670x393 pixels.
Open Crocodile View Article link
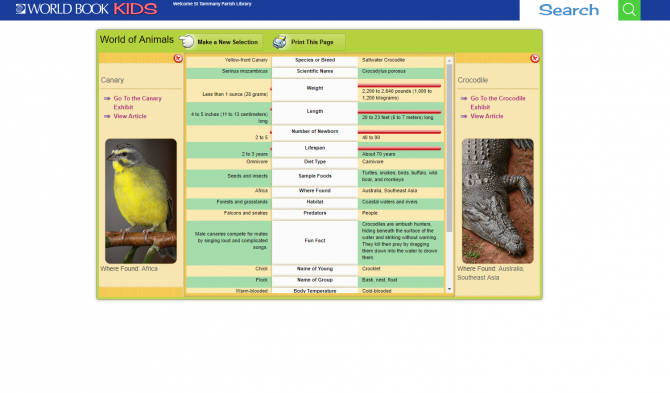pyautogui.click(x=487, y=116)
